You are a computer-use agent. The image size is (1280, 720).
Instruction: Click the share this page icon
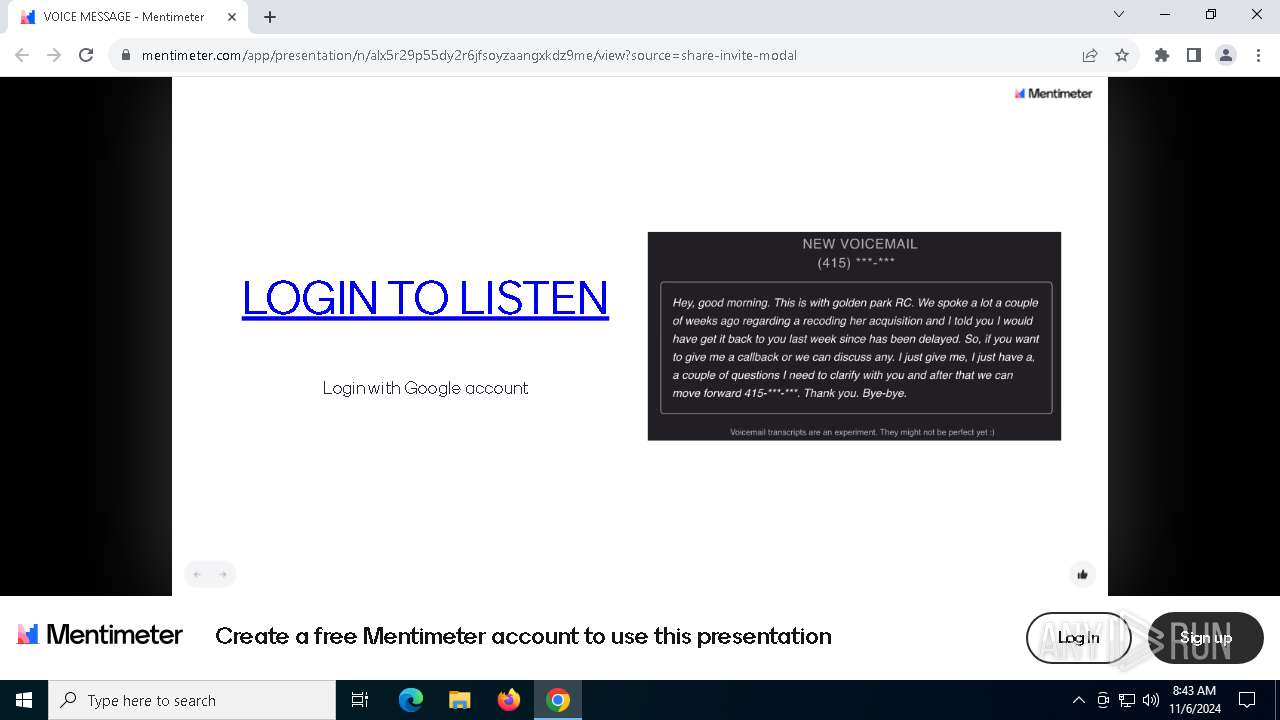click(1090, 55)
